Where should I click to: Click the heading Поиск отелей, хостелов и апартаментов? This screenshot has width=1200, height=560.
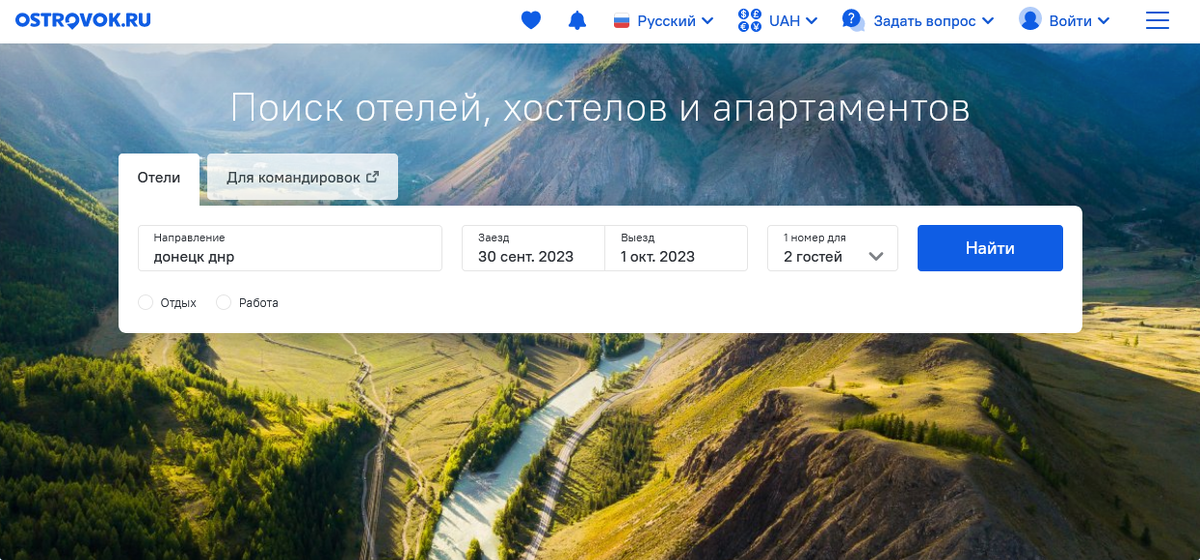point(600,108)
